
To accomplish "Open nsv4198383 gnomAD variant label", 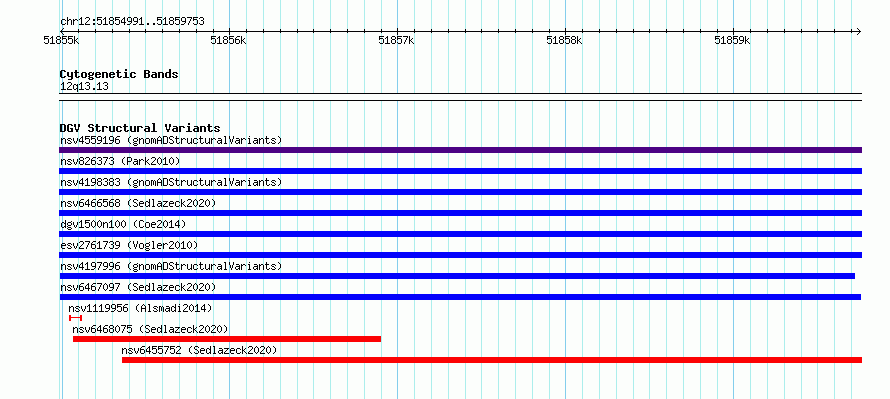I will (171, 182).
